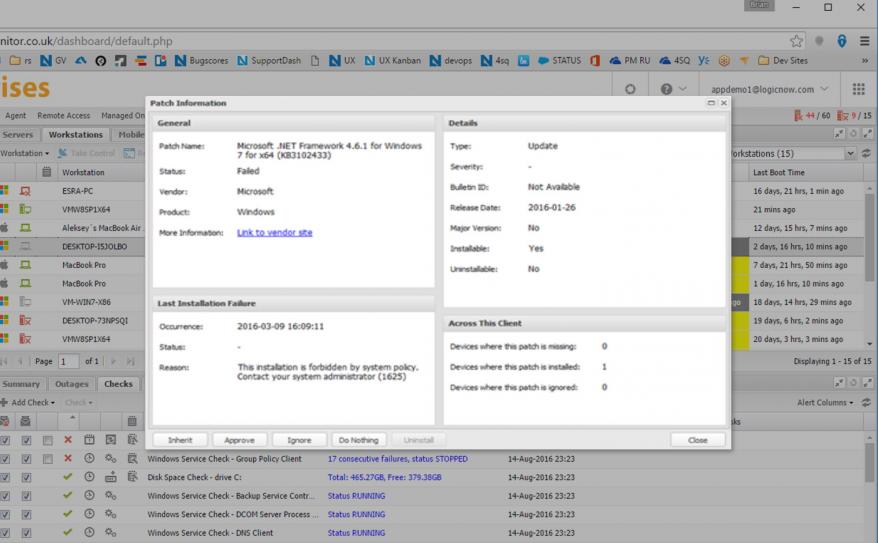Click the page number input field
Image resolution: width=878 pixels, height=543 pixels.
(x=68, y=362)
